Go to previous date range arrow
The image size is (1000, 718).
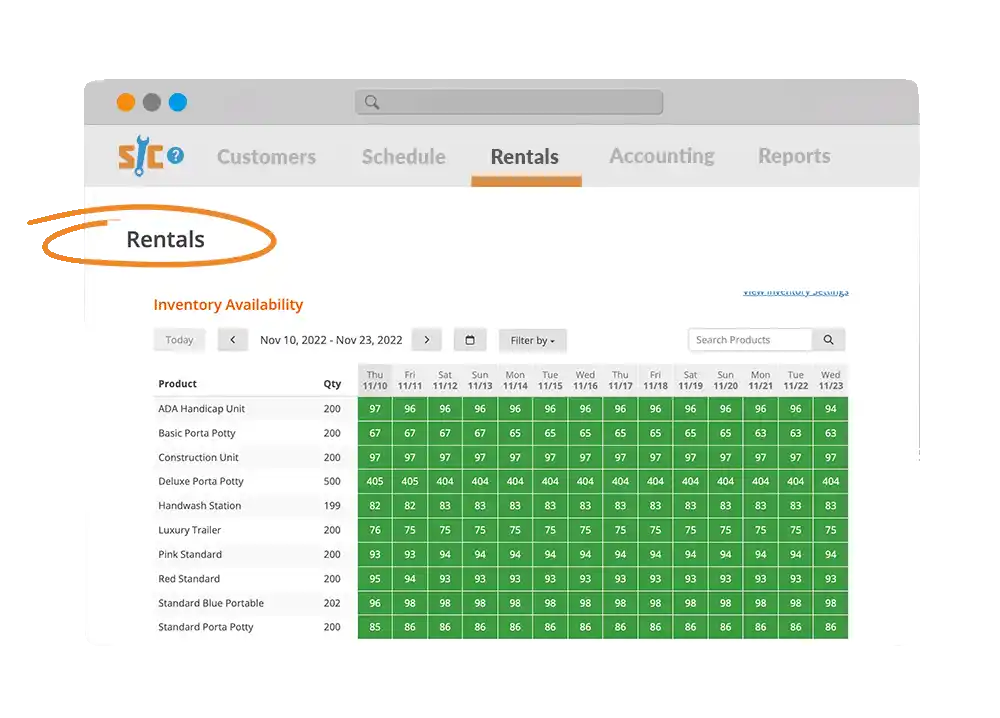(233, 340)
